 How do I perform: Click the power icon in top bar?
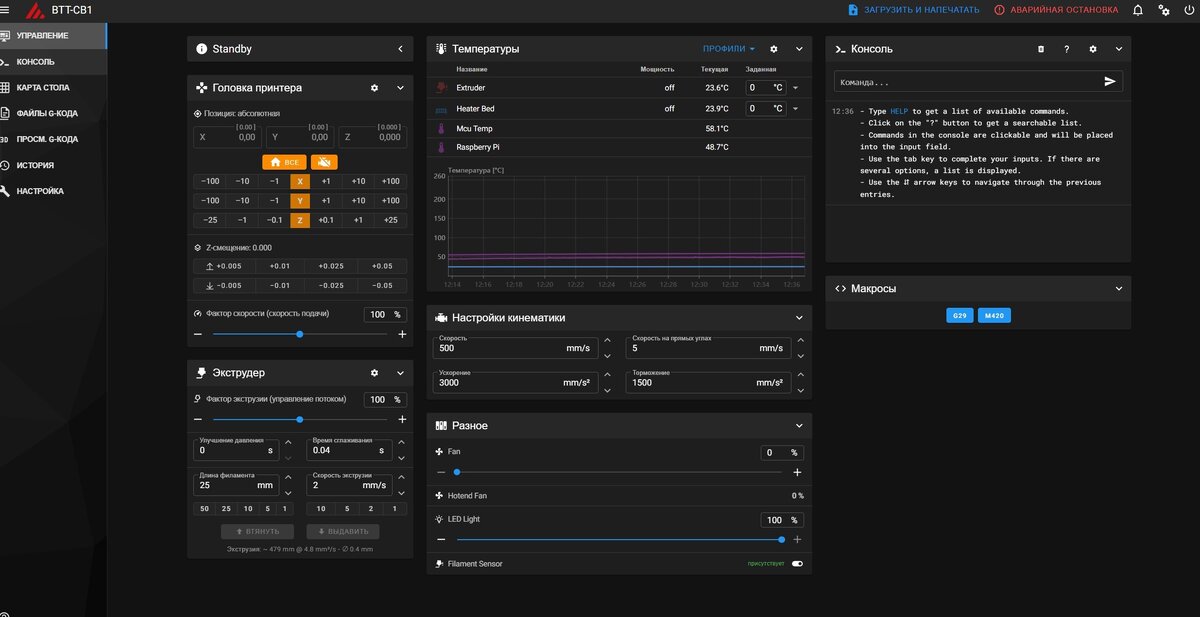click(x=1189, y=9)
